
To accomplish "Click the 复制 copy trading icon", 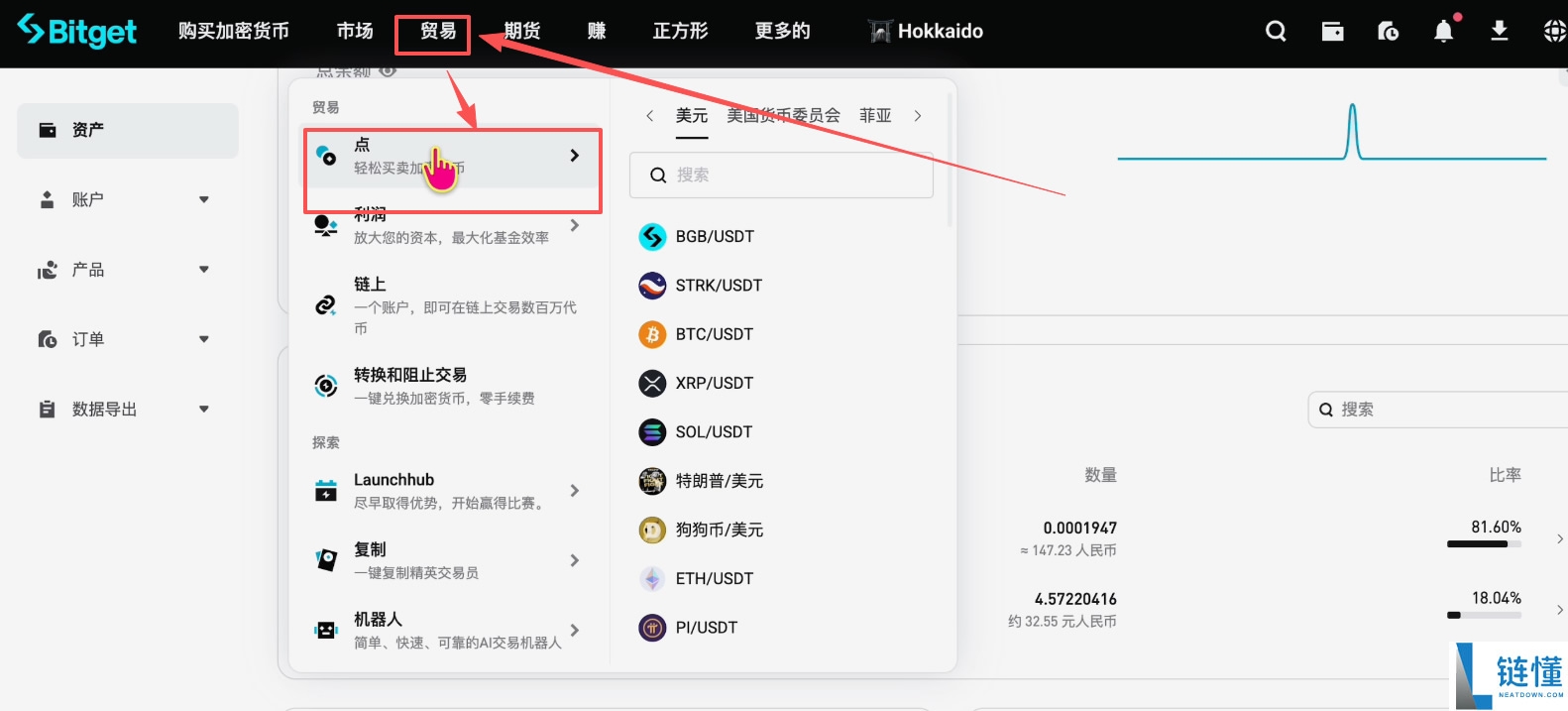I will (x=326, y=560).
